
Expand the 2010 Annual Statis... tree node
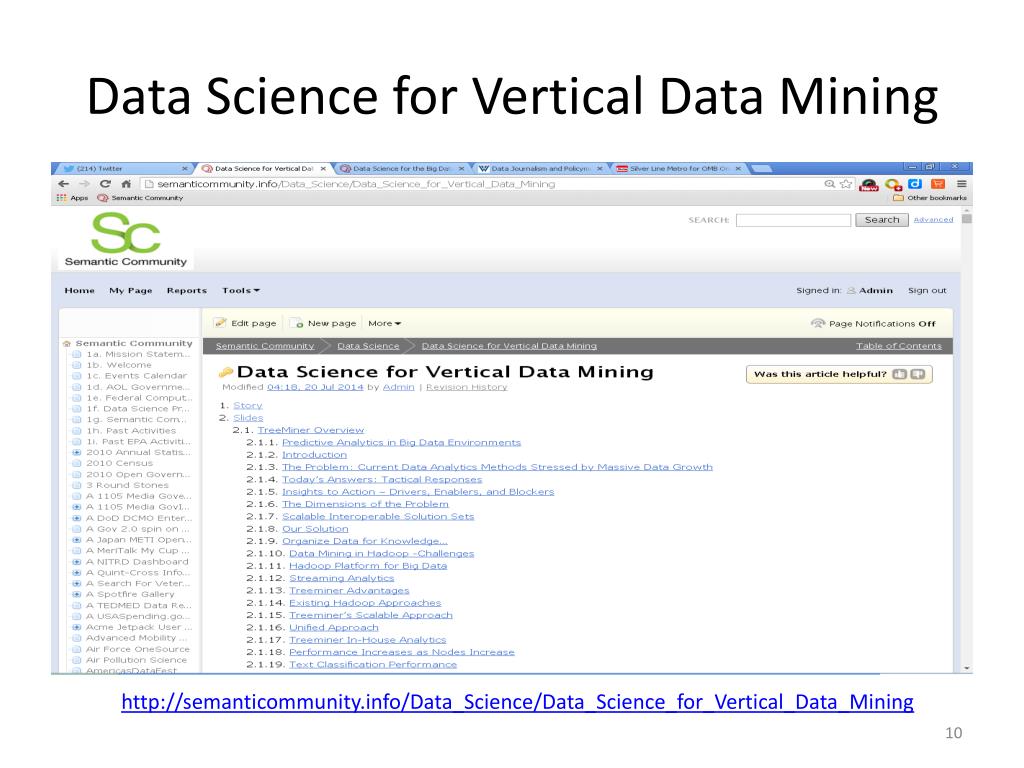pyautogui.click(x=76, y=452)
